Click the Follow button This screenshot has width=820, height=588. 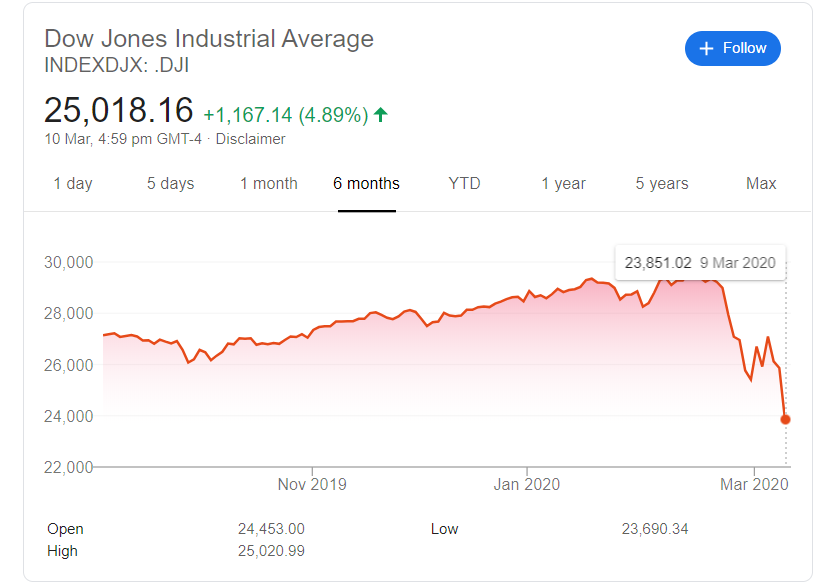[732, 48]
